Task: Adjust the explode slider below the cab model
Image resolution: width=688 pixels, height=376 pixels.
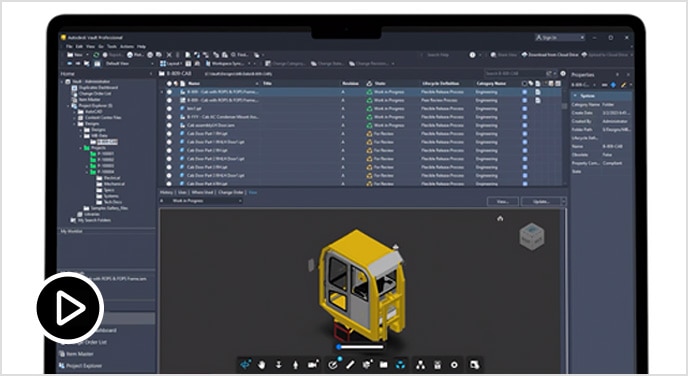Action: click(359, 347)
